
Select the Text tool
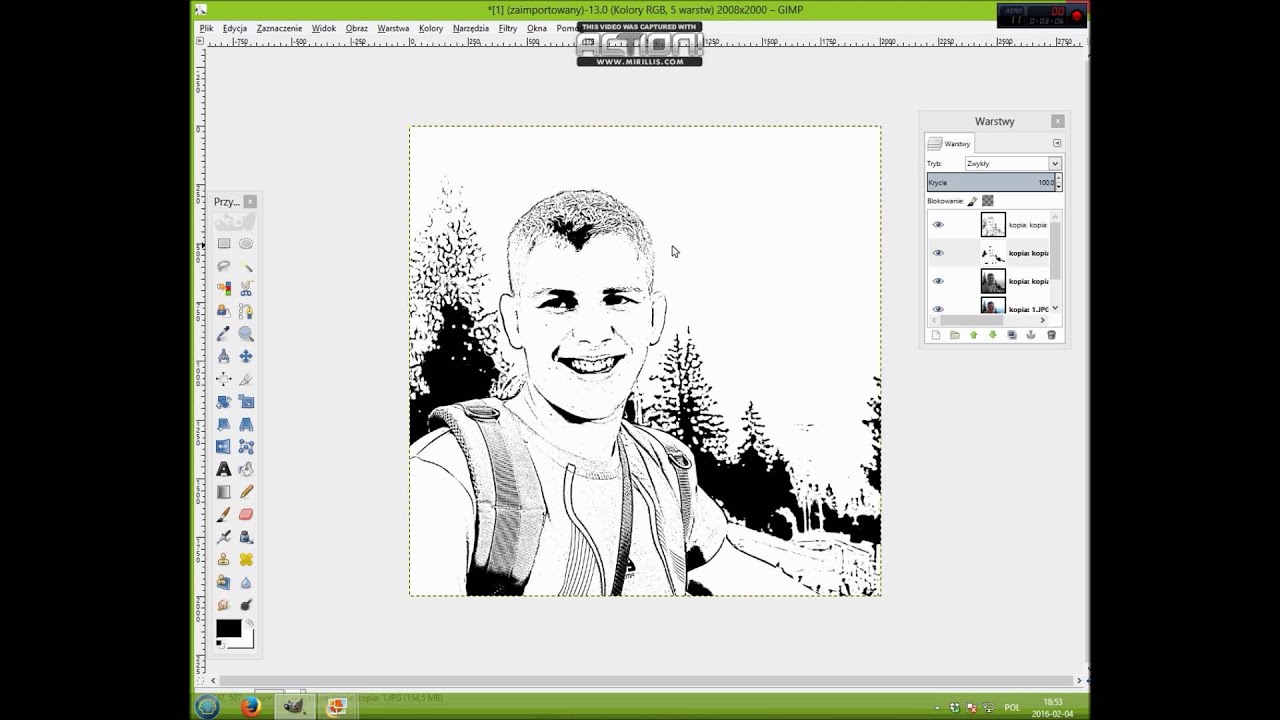pos(224,469)
